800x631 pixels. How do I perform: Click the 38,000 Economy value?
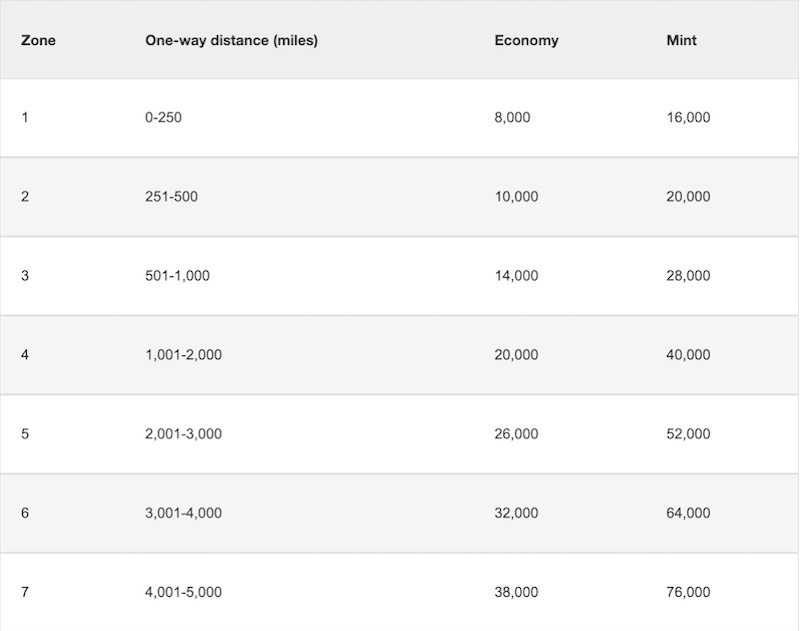coord(516,592)
